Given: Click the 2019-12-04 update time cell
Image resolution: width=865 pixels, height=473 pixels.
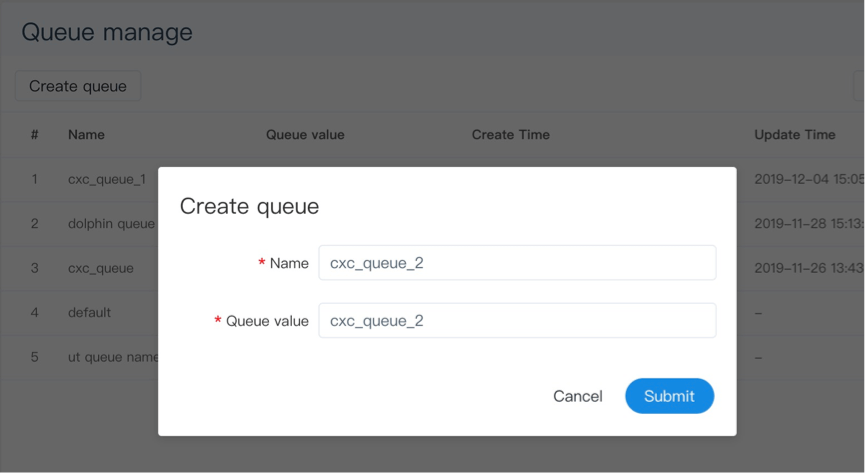Looking at the screenshot, I should point(808,180).
